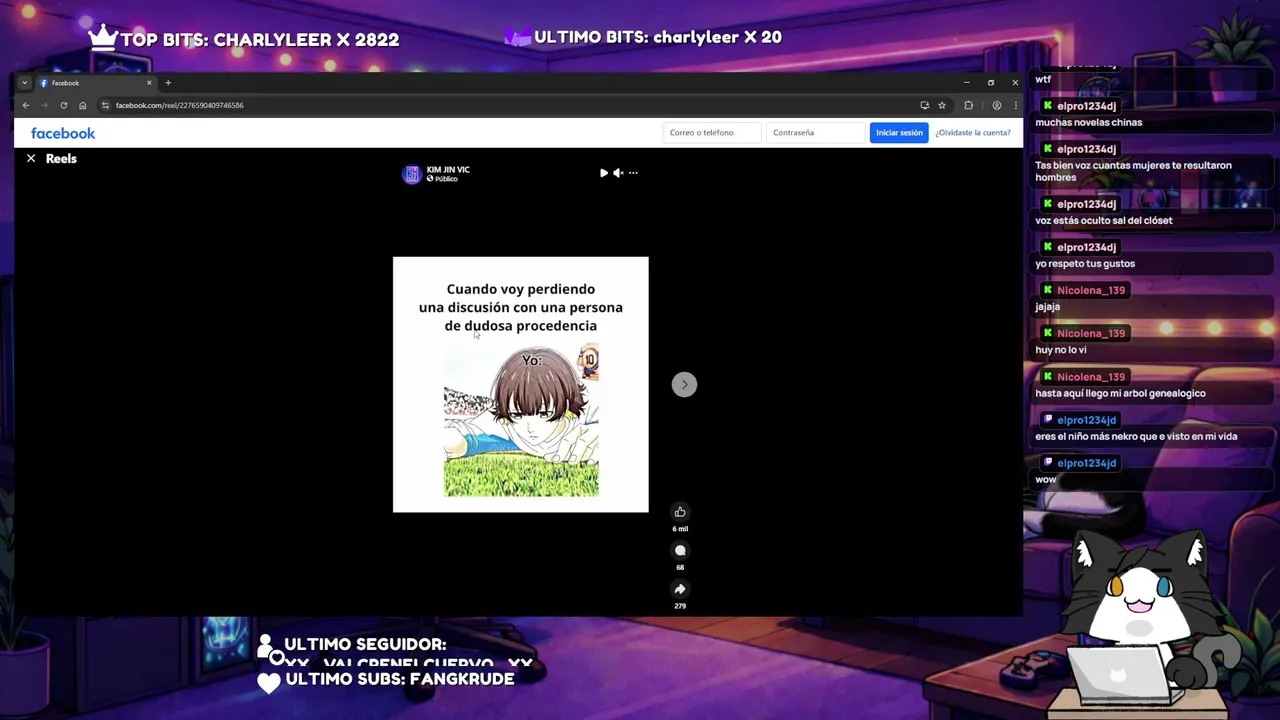Like the reel with thumbs up
This screenshot has height=720, width=1280.
tap(680, 512)
